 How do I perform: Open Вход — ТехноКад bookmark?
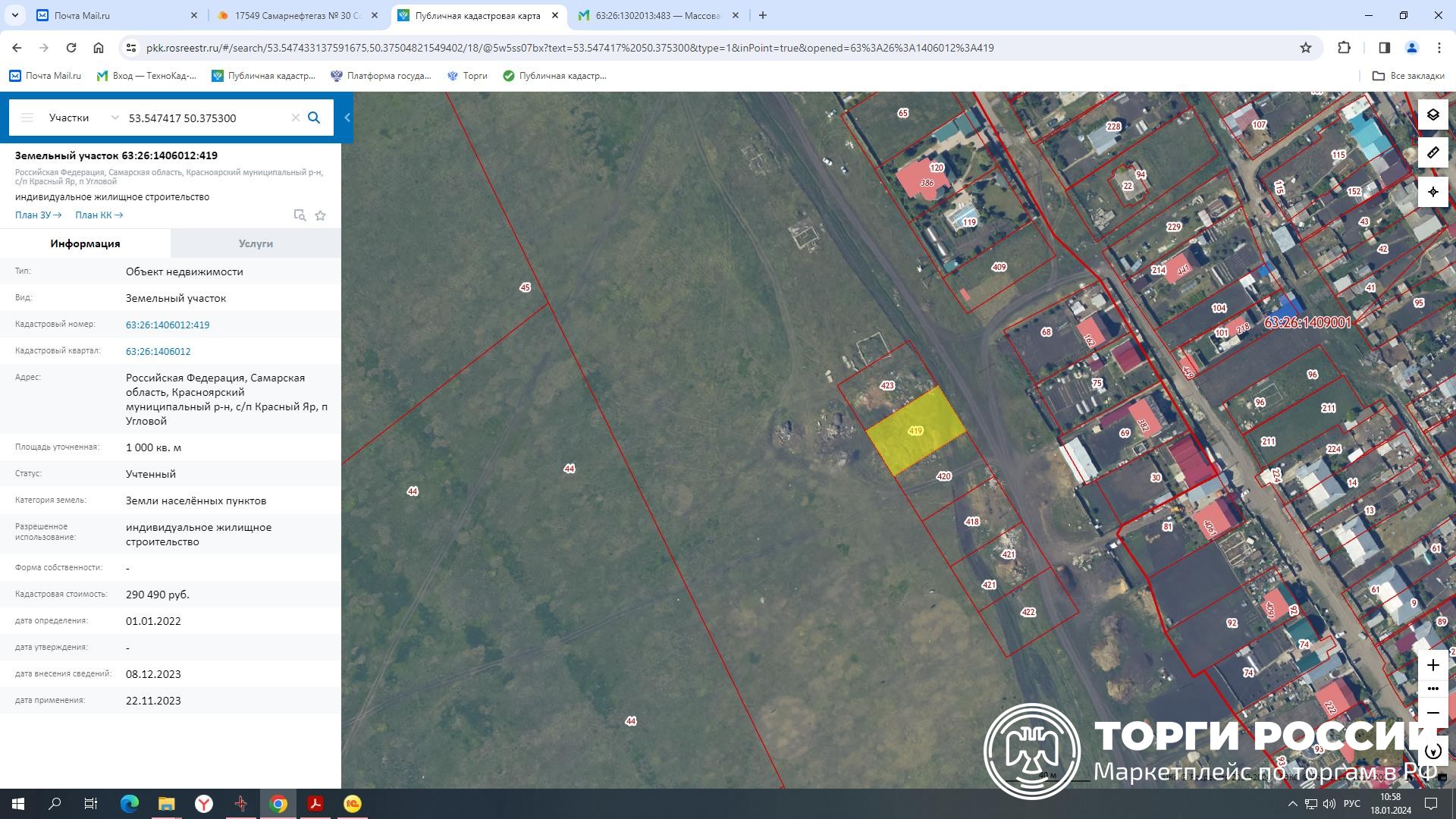click(x=146, y=76)
